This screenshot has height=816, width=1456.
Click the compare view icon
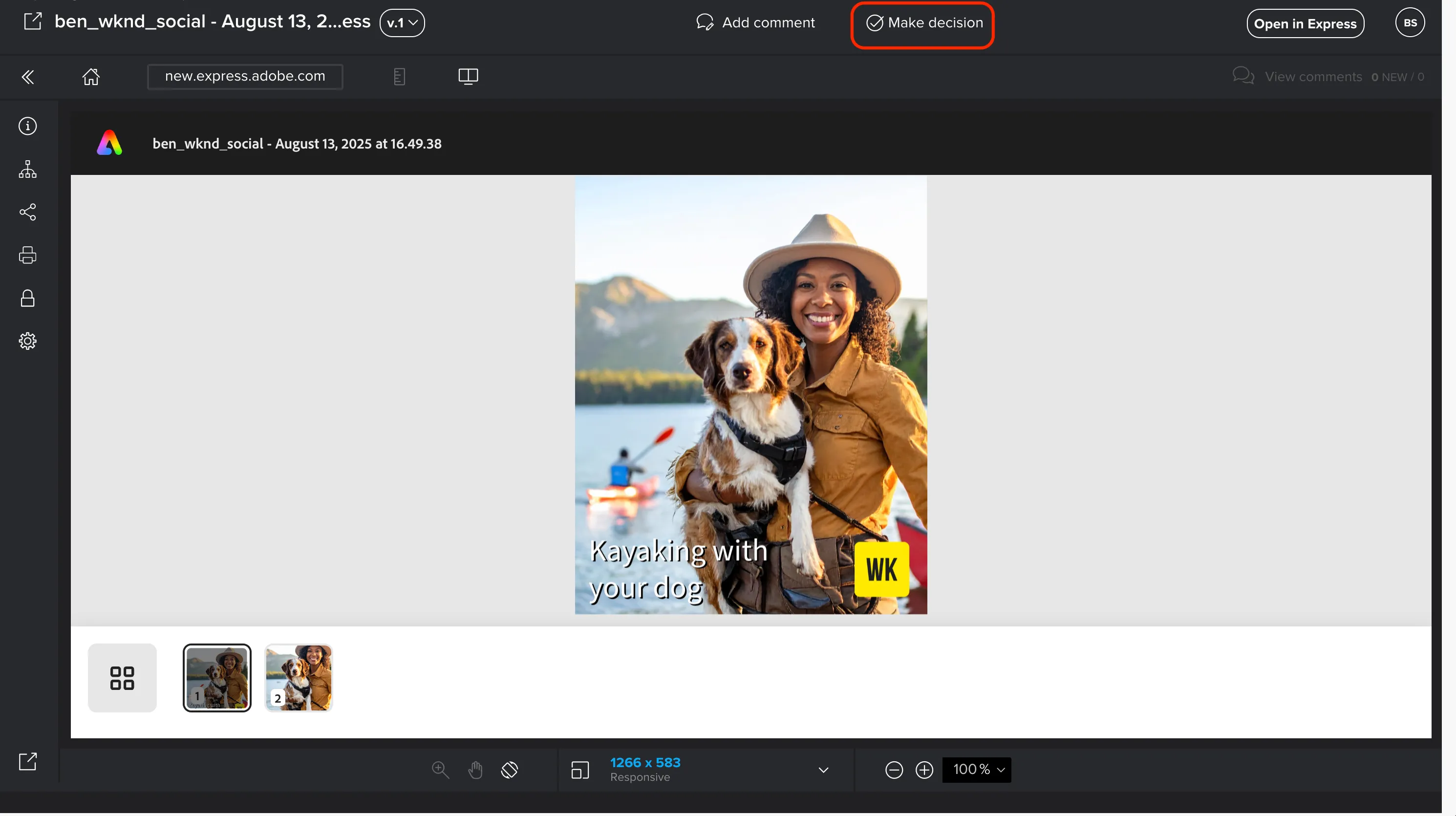click(468, 76)
